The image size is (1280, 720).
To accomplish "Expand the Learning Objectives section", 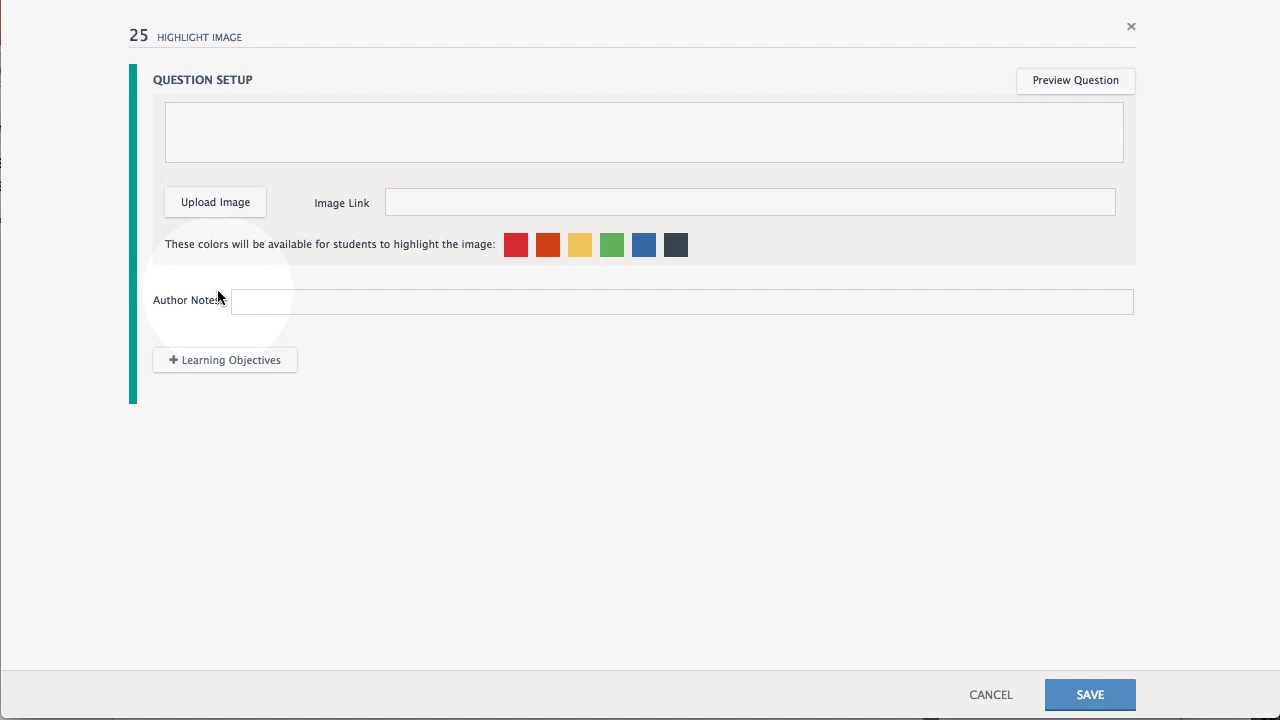I will pyautogui.click(x=225, y=360).
